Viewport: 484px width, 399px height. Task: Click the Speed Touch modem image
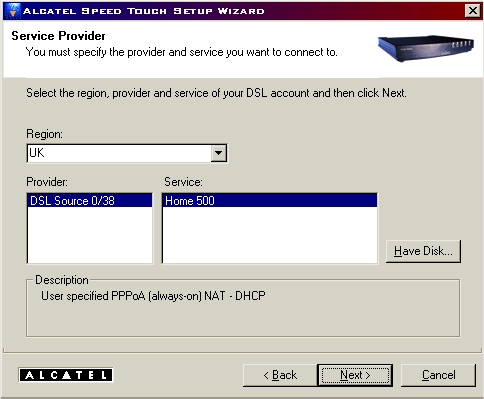[426, 48]
